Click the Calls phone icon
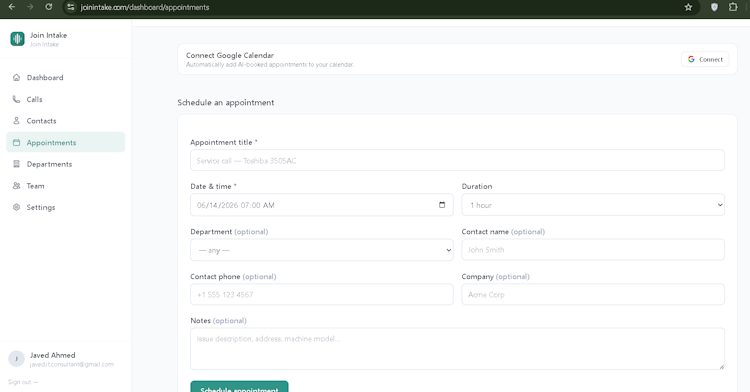The image size is (750, 392). click(16, 99)
